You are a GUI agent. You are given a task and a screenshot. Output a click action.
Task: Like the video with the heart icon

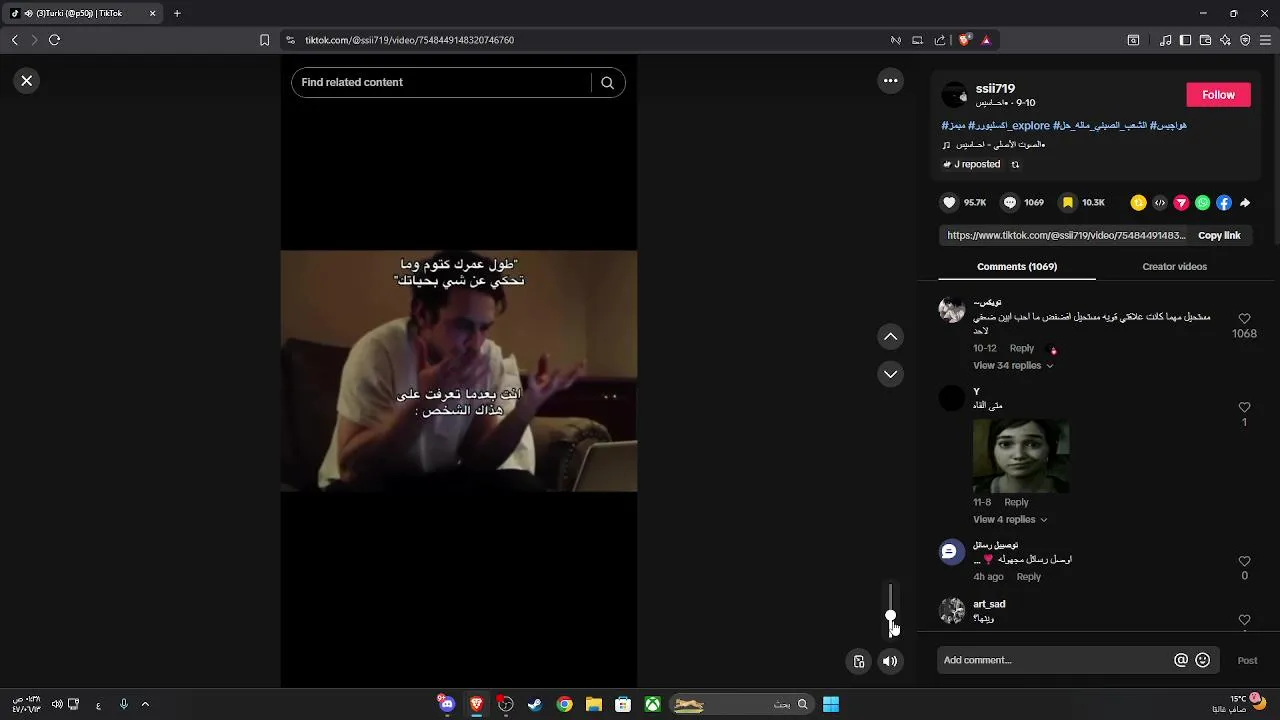pyautogui.click(x=950, y=203)
